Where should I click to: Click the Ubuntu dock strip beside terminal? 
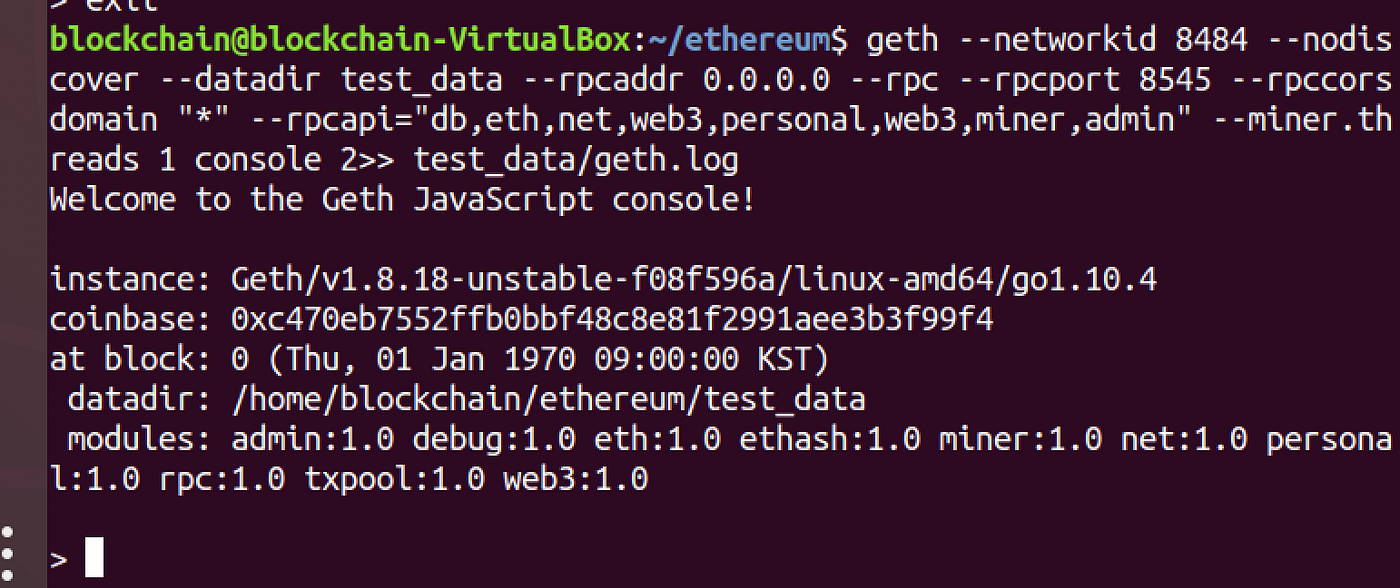22,294
